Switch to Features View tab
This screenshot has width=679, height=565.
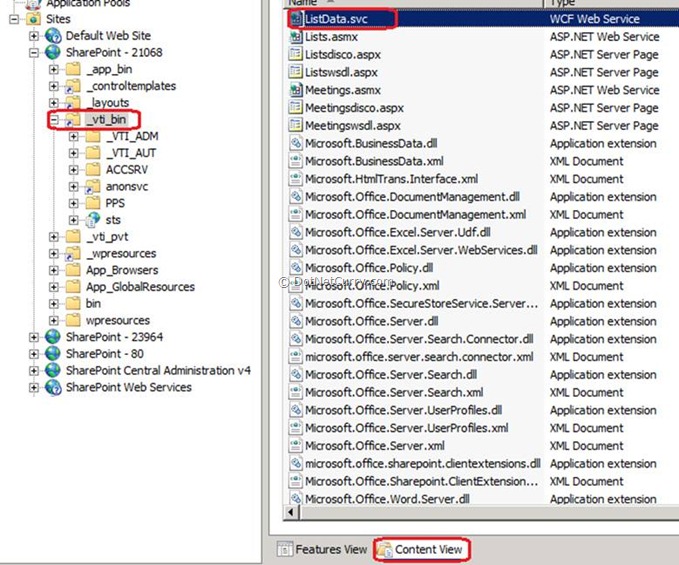322,549
